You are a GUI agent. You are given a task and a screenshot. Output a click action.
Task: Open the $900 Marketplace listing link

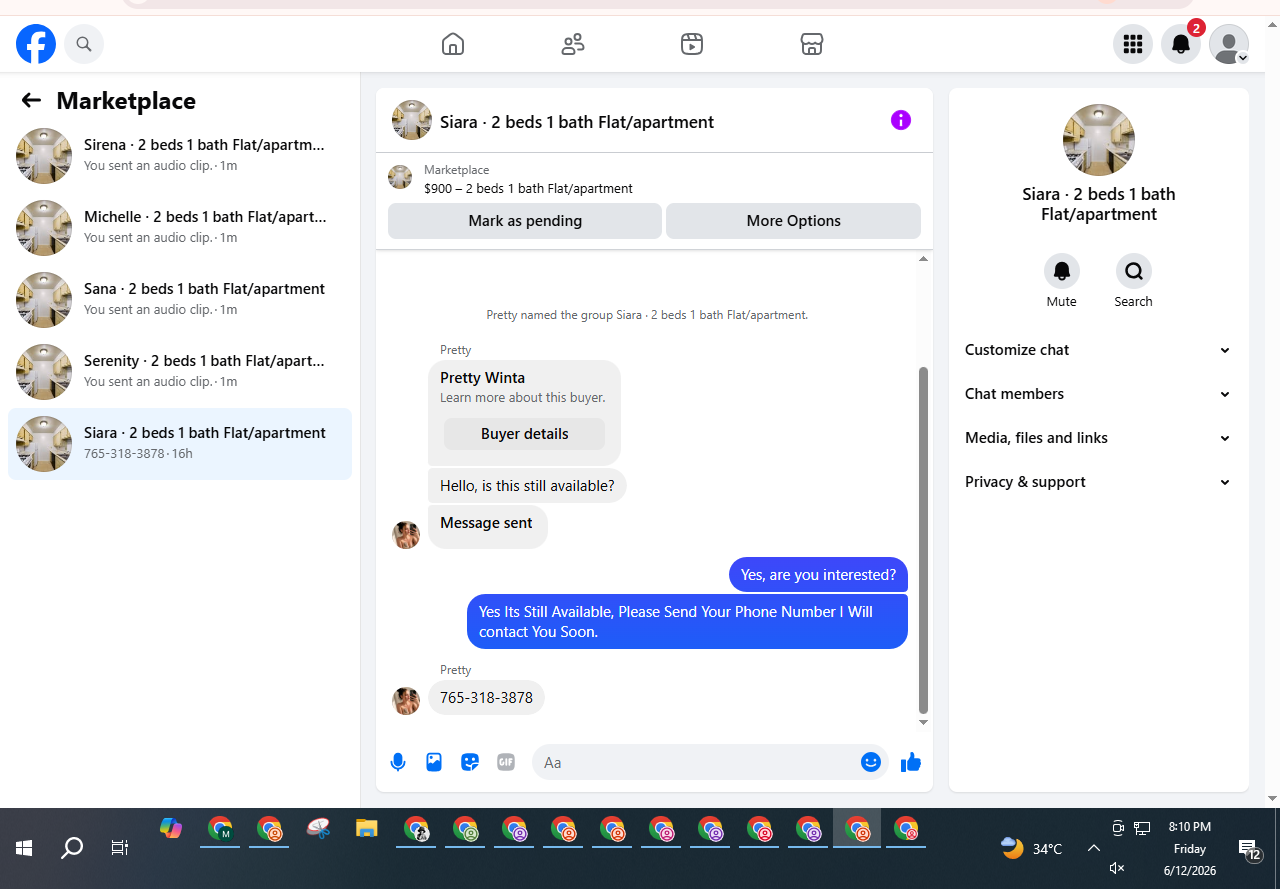[528, 188]
